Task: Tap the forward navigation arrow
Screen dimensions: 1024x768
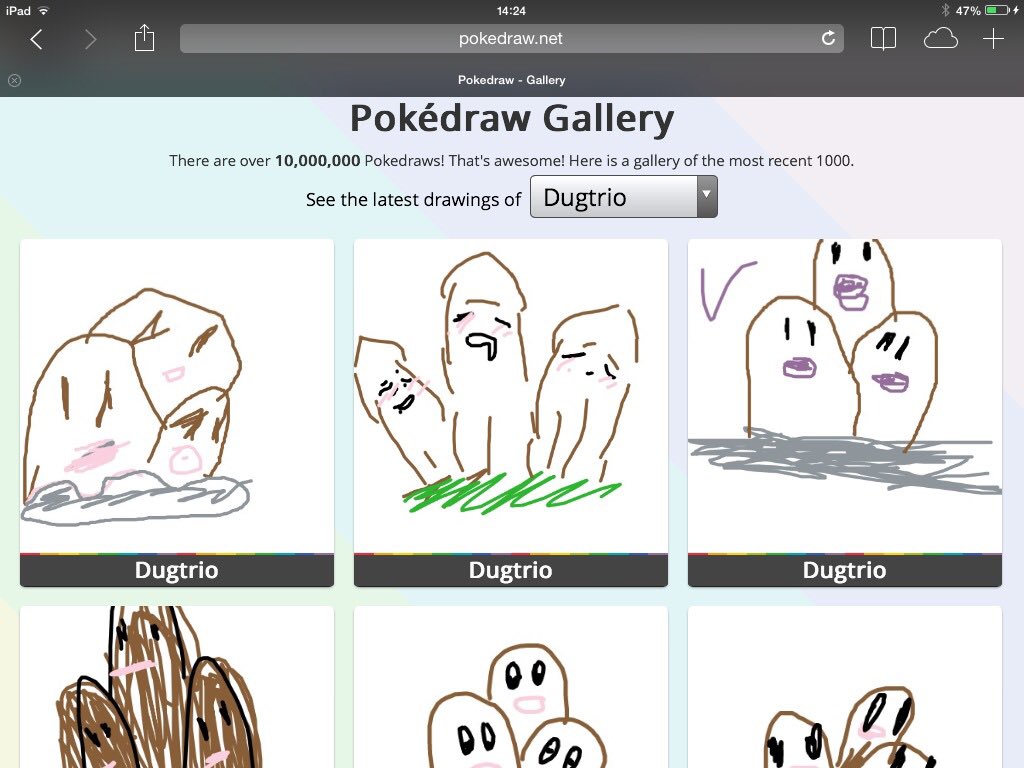Action: pos(91,39)
